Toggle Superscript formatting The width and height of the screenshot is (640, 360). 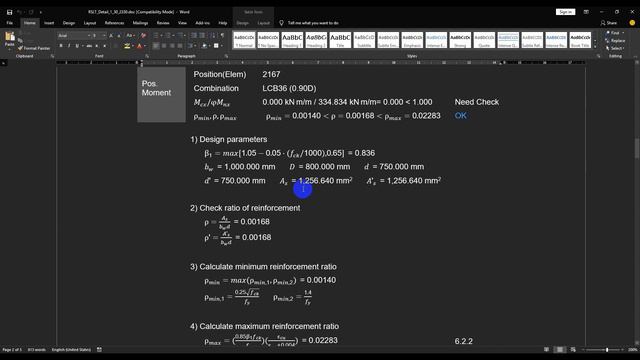[x=104, y=46]
